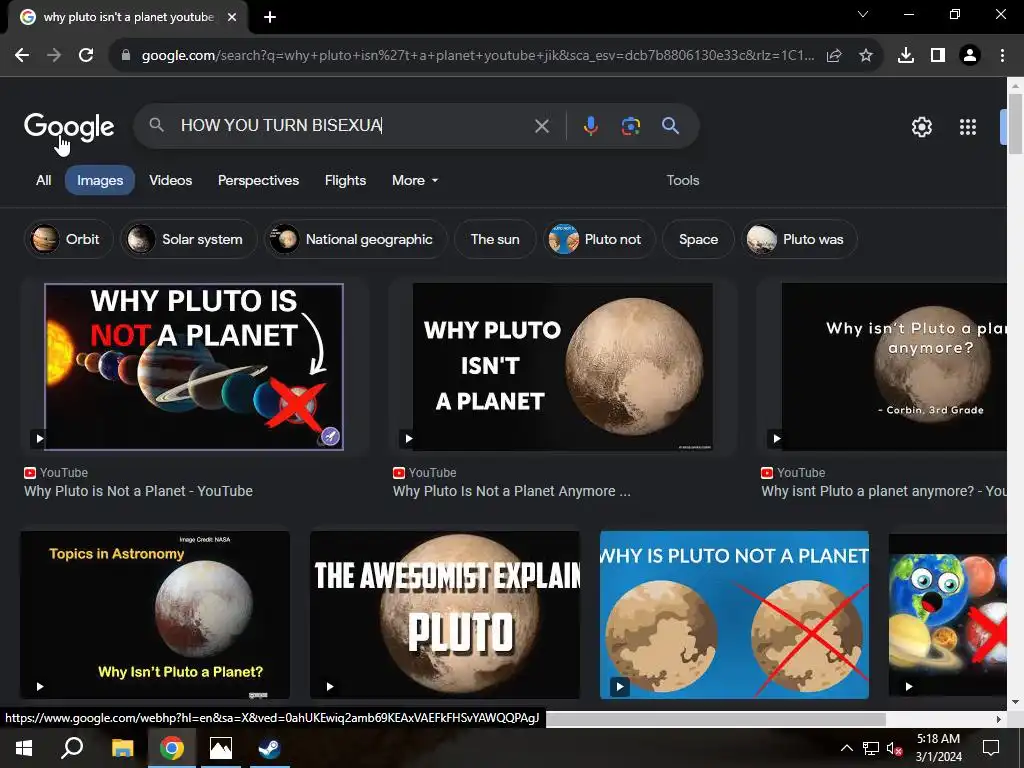The image size is (1024, 768).
Task: Open Why Pluto is Not a Planet - YouTube link
Action: coord(138,491)
